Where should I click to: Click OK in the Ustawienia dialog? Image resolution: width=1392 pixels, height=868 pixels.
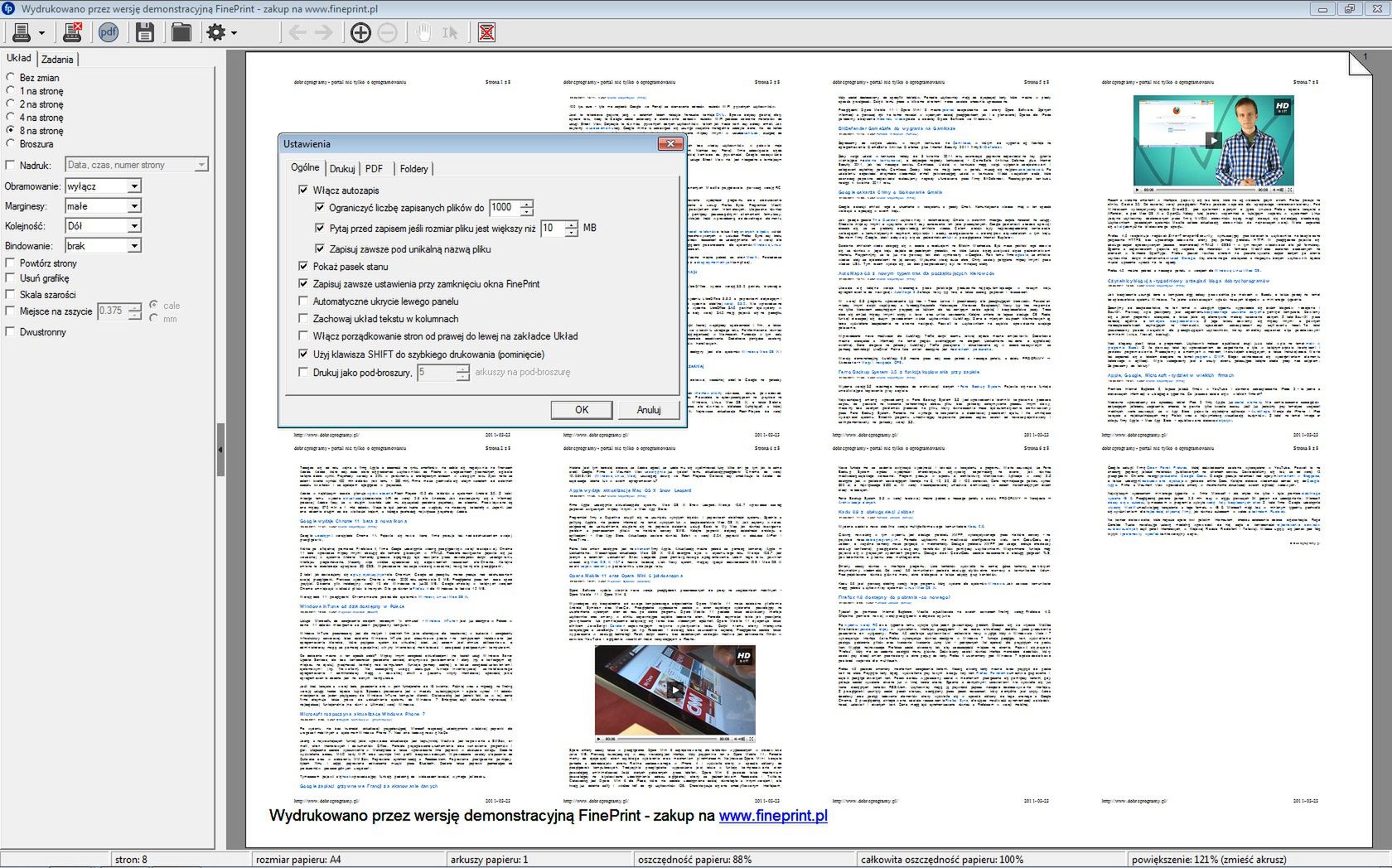(582, 410)
